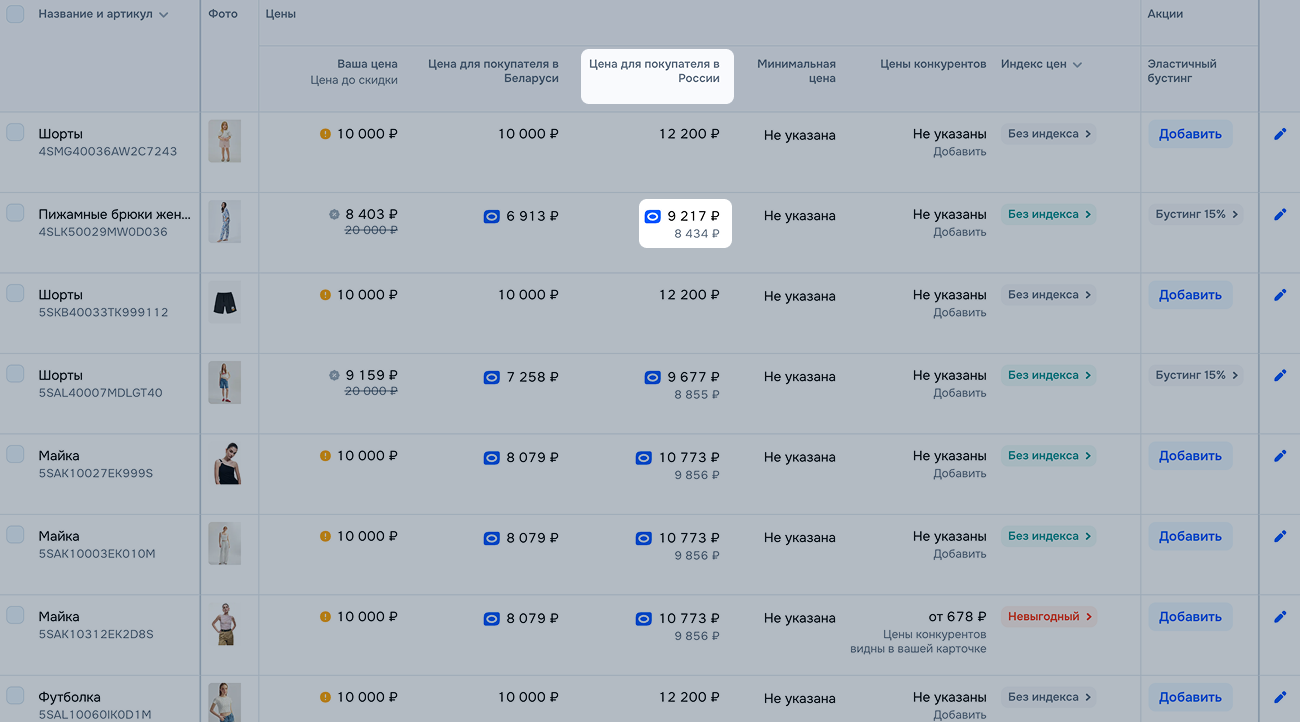Click edit pencil for Майка 5SAK10312EK2D8S
Image resolution: width=1300 pixels, height=722 pixels.
[x=1279, y=617]
